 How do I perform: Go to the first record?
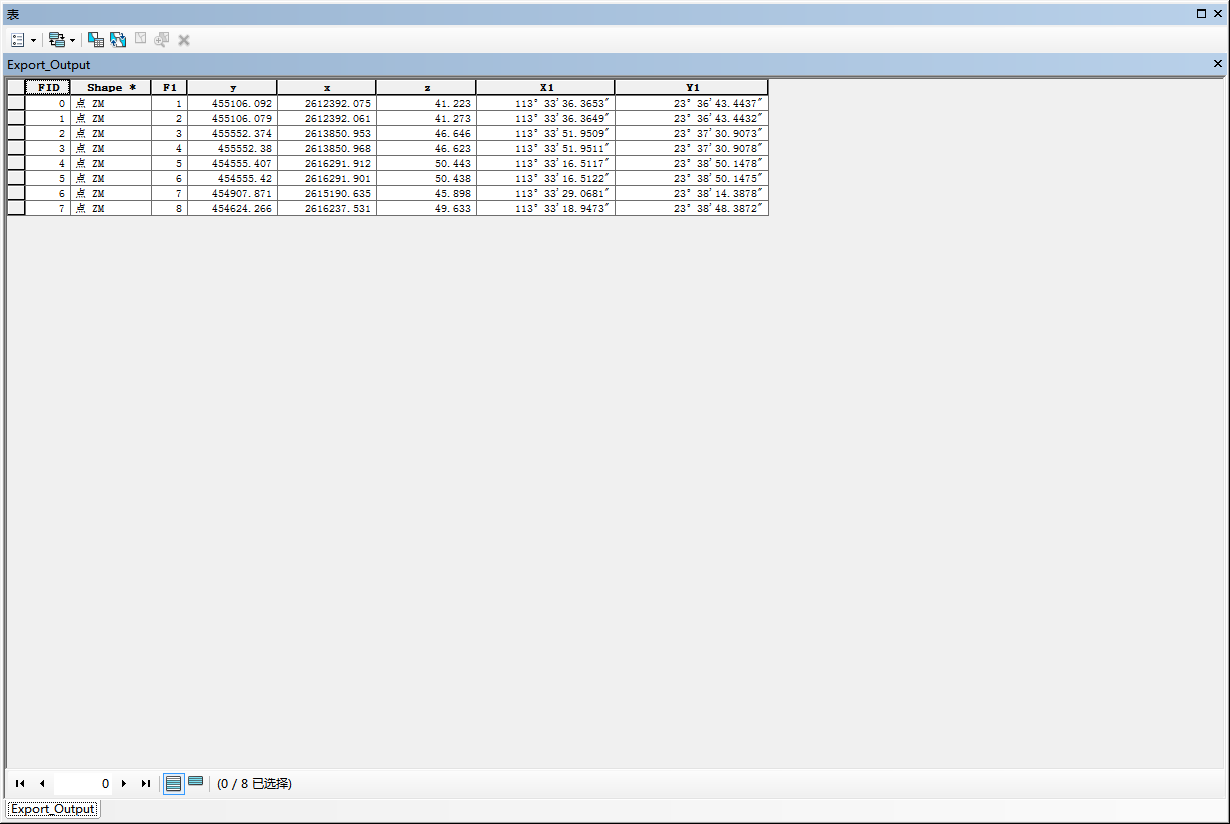tap(20, 784)
